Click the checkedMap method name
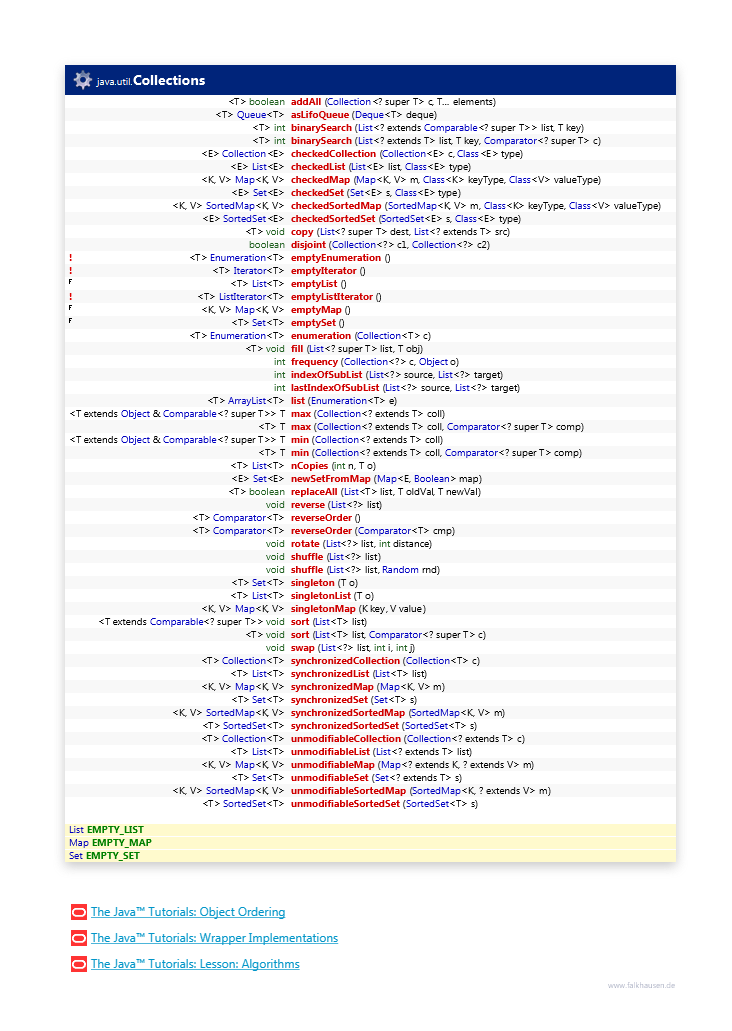 (x=320, y=180)
